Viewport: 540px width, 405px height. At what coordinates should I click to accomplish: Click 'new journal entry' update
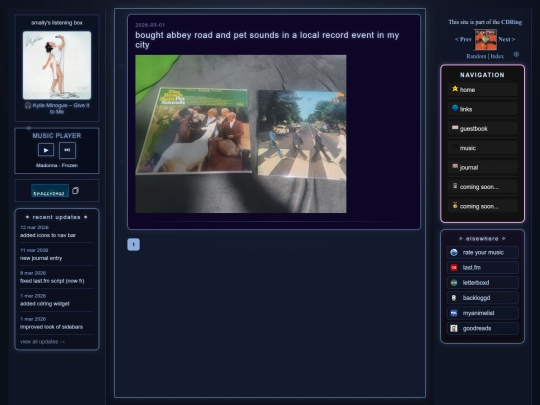click(x=41, y=258)
